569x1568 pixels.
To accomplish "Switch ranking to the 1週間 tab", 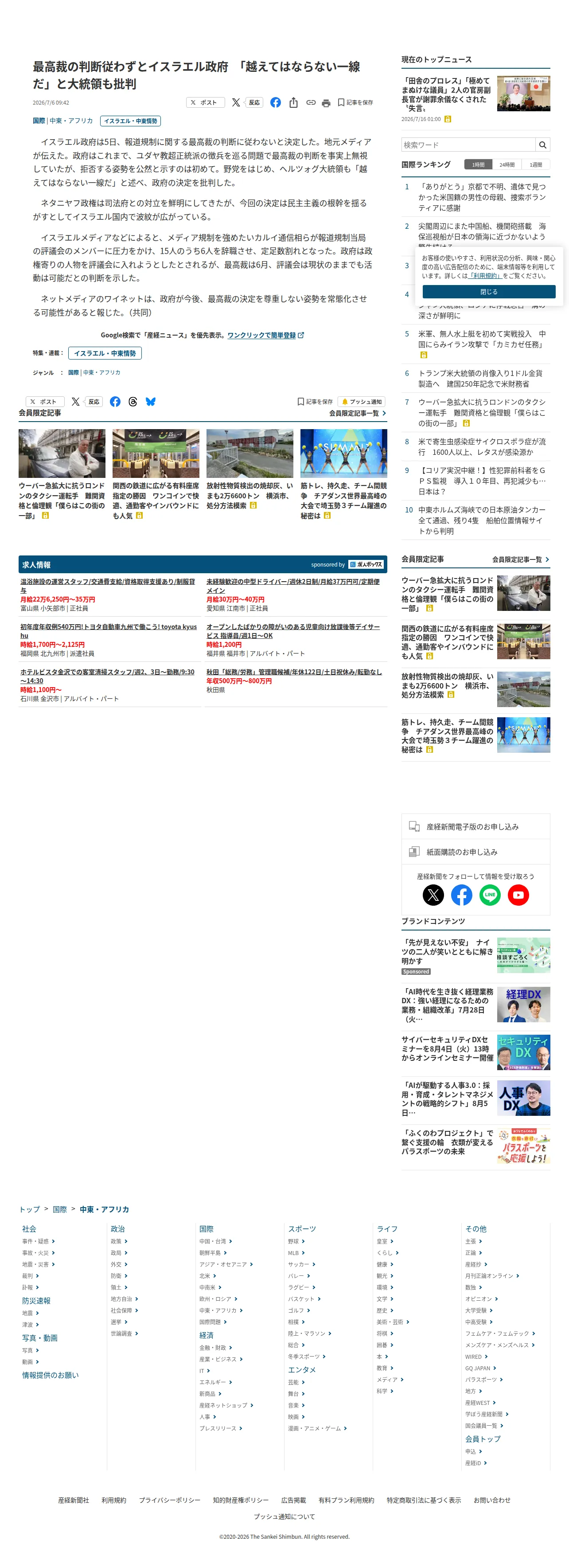I will [535, 164].
